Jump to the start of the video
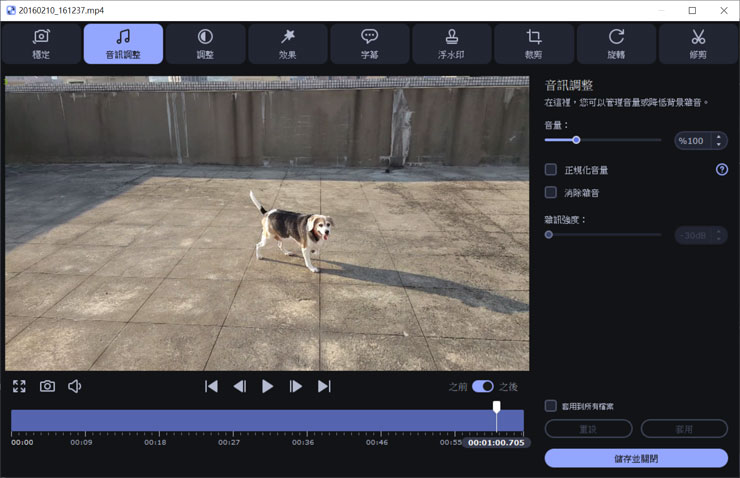 coord(211,386)
